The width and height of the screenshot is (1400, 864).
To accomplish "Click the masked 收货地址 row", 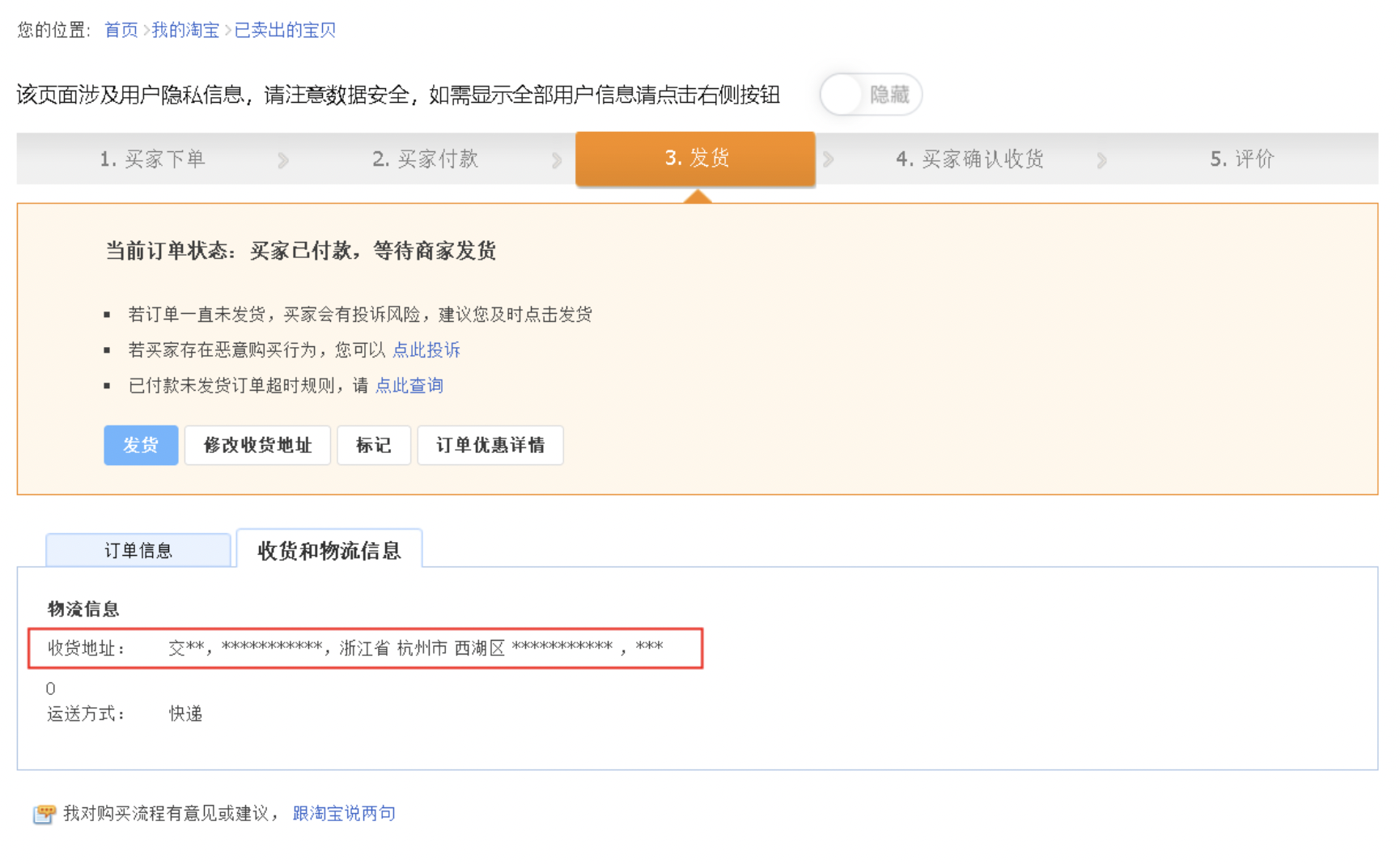I will (x=365, y=648).
